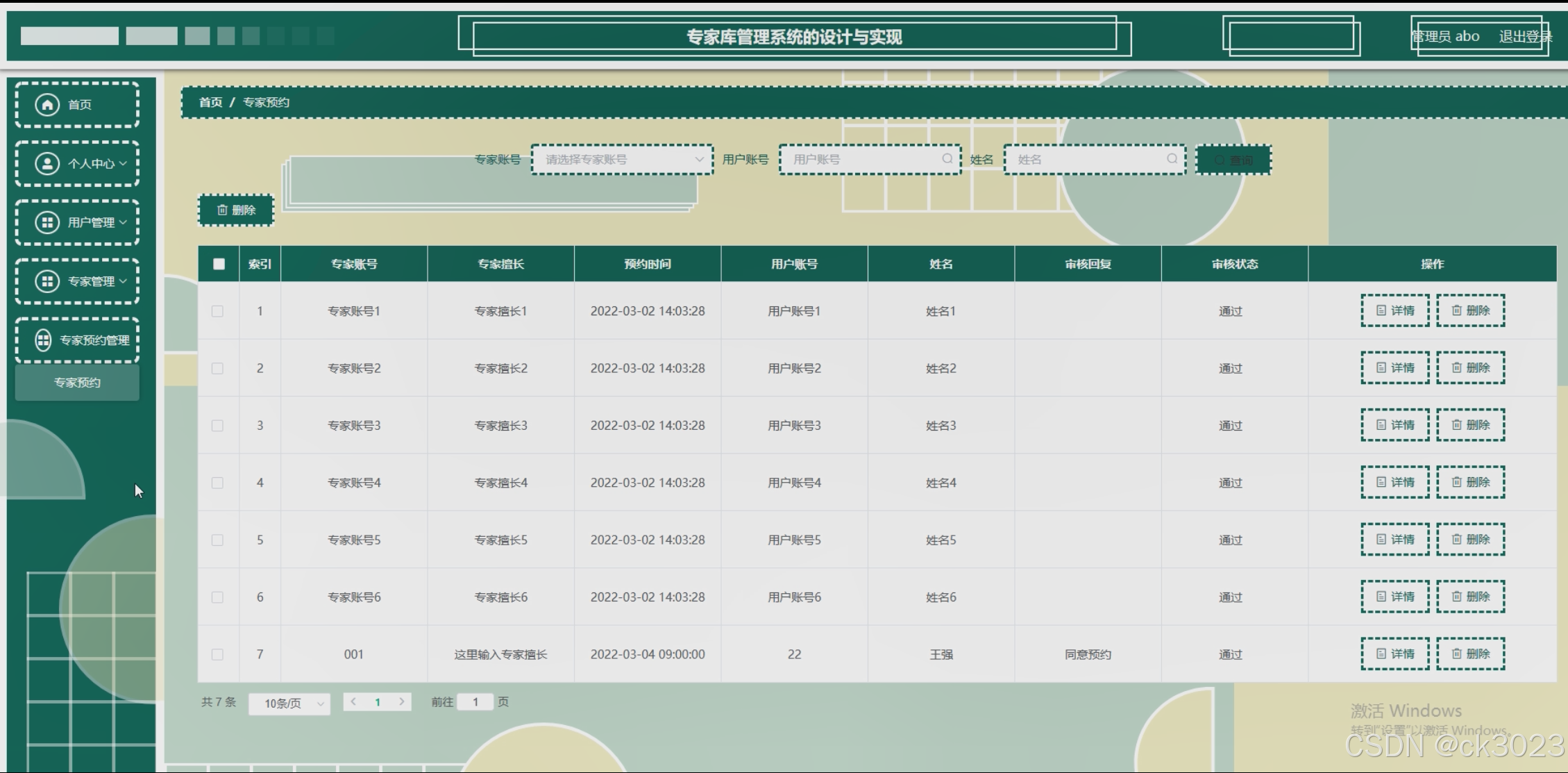
Task: Click the 前往 page number input field
Action: tap(475, 702)
